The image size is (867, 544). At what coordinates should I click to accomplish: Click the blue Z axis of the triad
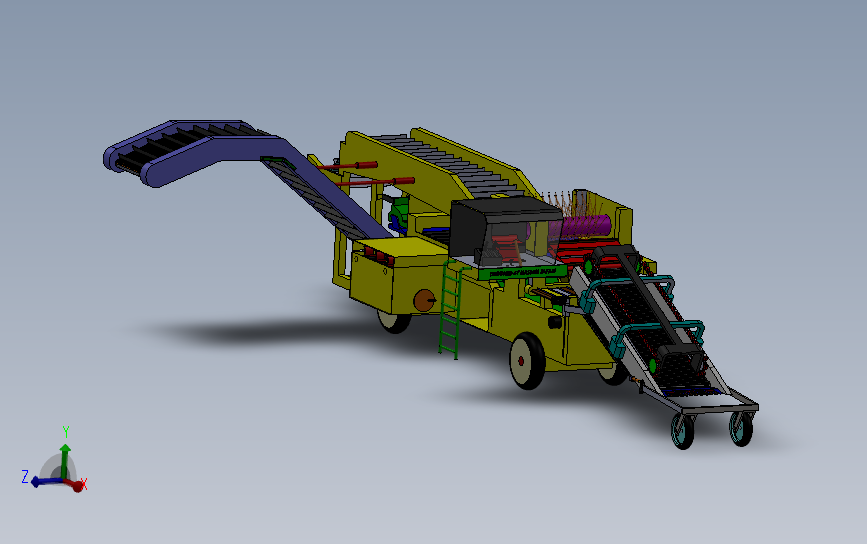click(x=45, y=482)
